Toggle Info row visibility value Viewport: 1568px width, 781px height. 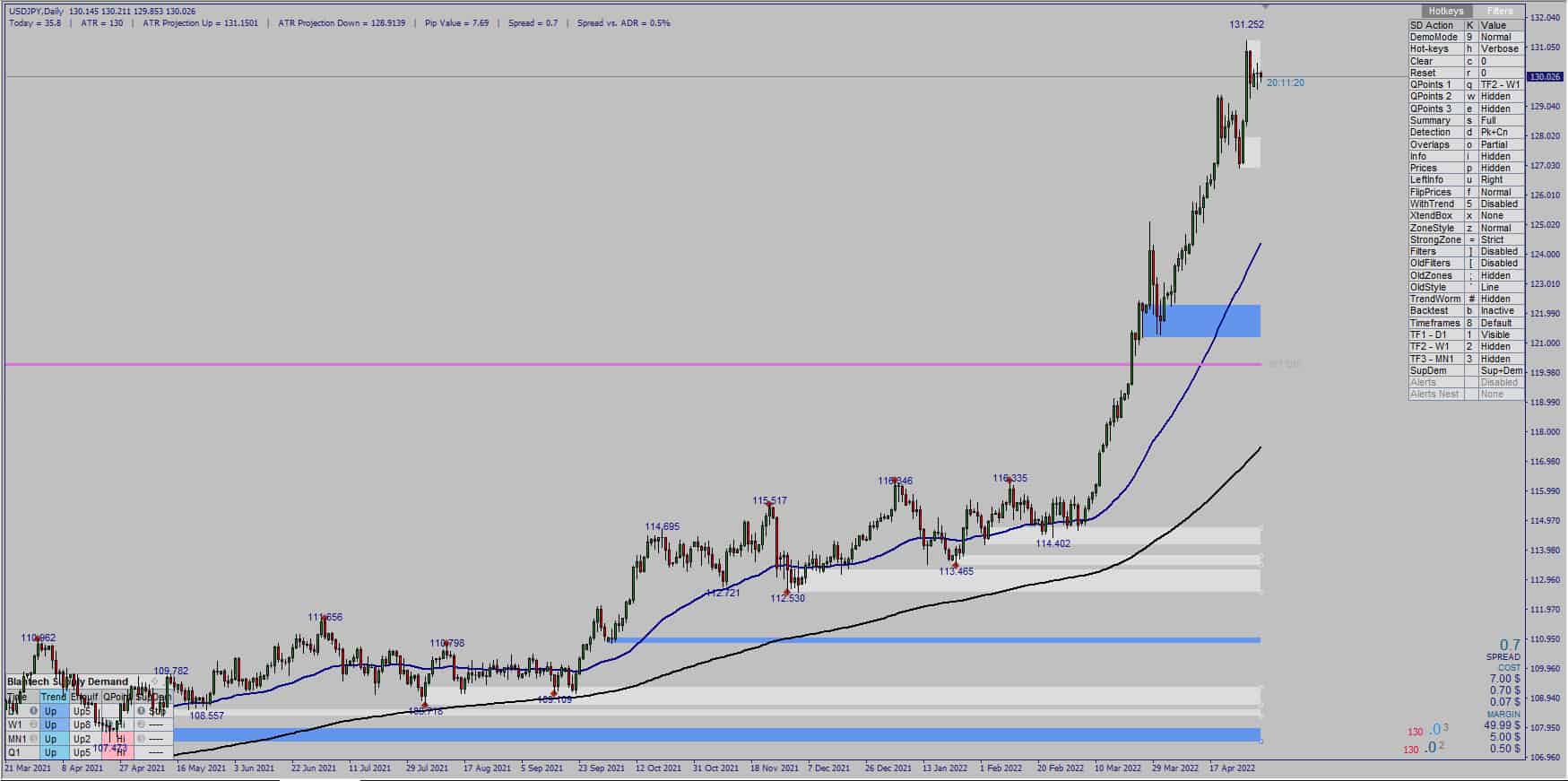click(x=1501, y=156)
